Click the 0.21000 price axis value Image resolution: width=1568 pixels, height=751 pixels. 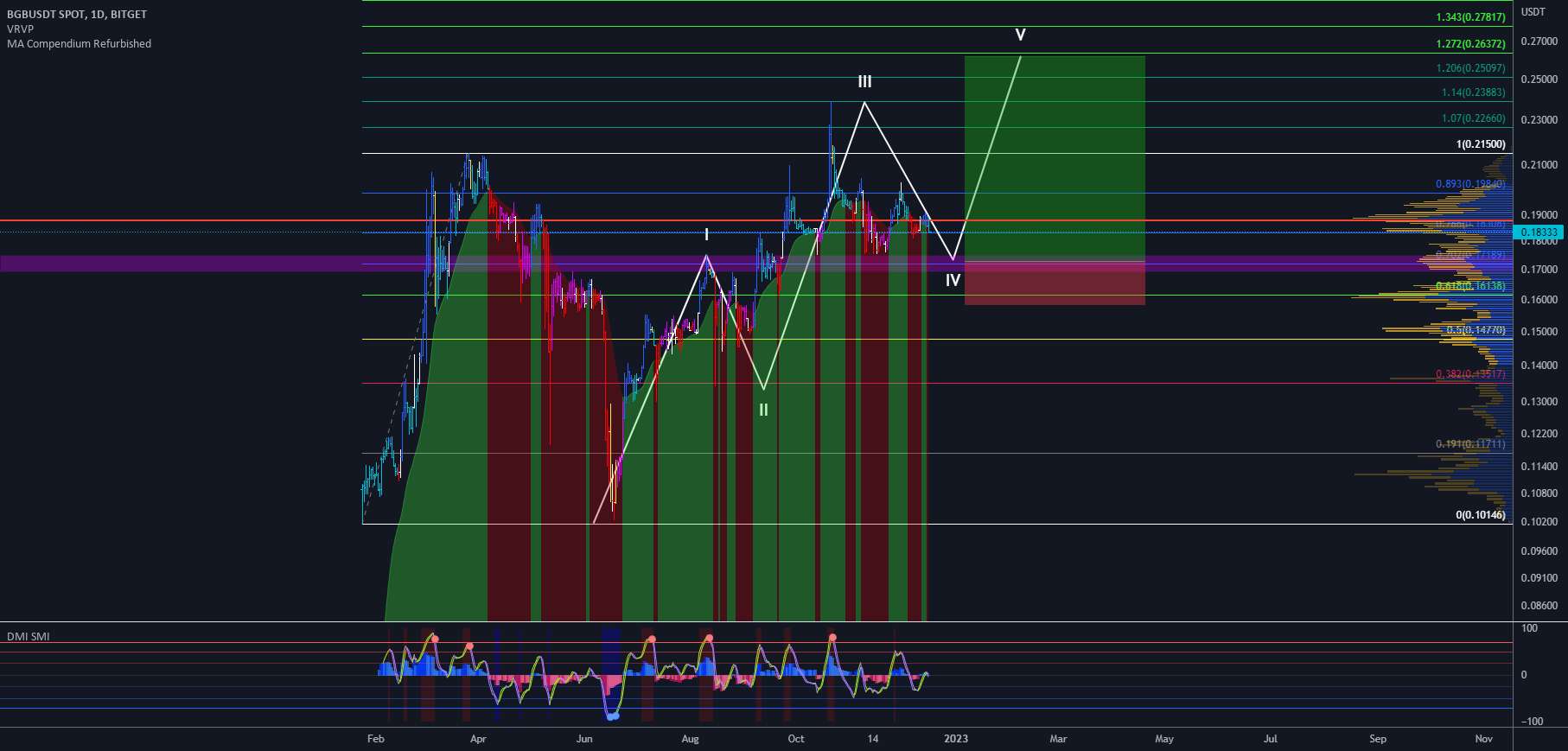[x=1539, y=165]
